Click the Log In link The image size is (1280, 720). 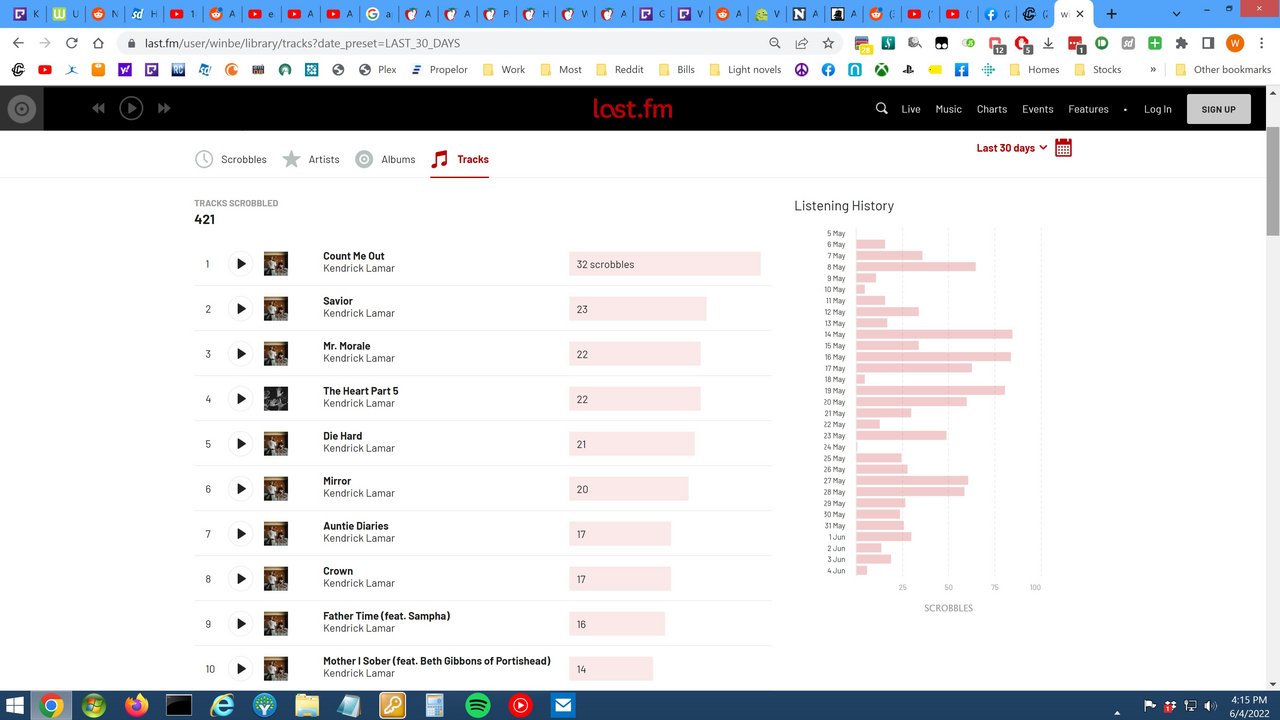coord(1158,109)
